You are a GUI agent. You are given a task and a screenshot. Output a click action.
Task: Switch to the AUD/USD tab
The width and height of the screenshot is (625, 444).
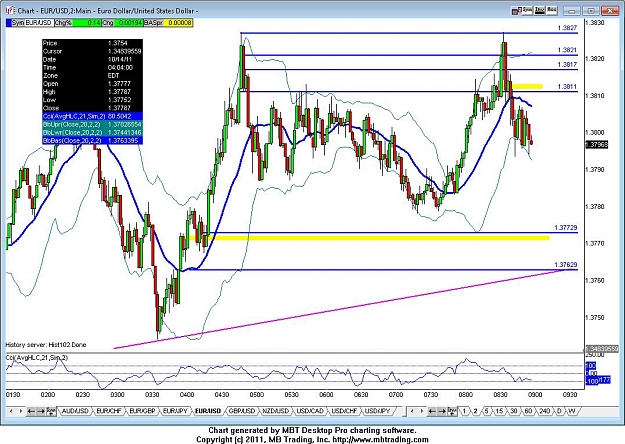(75, 411)
